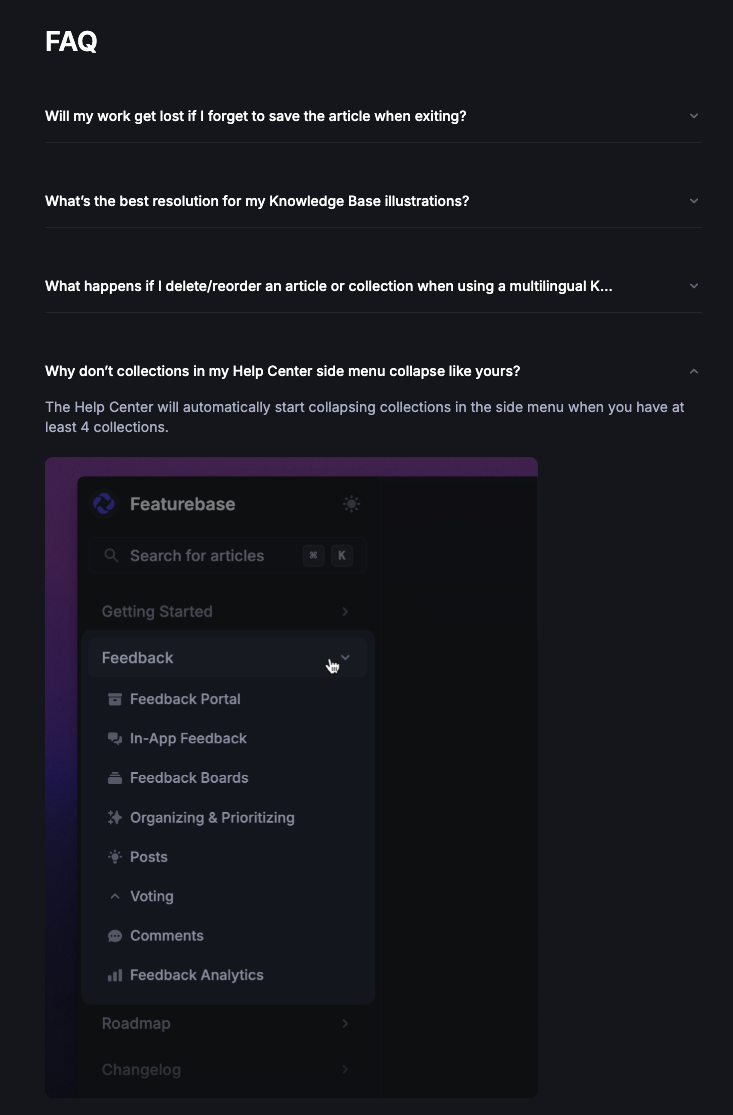Expand the unsaved article work FAQ chevron
This screenshot has width=733, height=1115.
click(694, 116)
